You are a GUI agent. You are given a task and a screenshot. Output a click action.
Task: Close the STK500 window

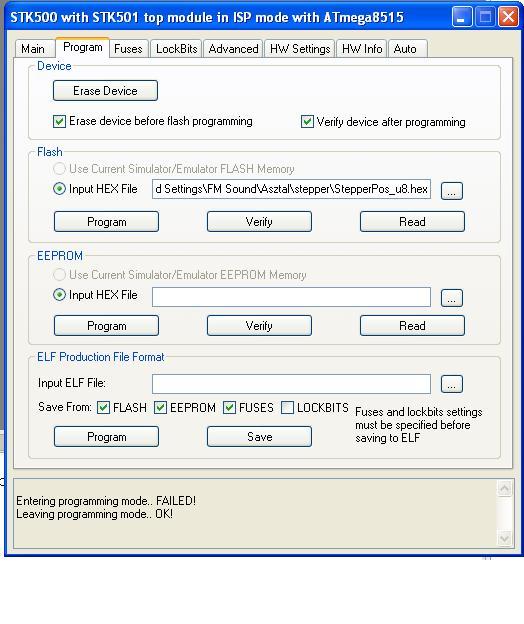pos(508,17)
